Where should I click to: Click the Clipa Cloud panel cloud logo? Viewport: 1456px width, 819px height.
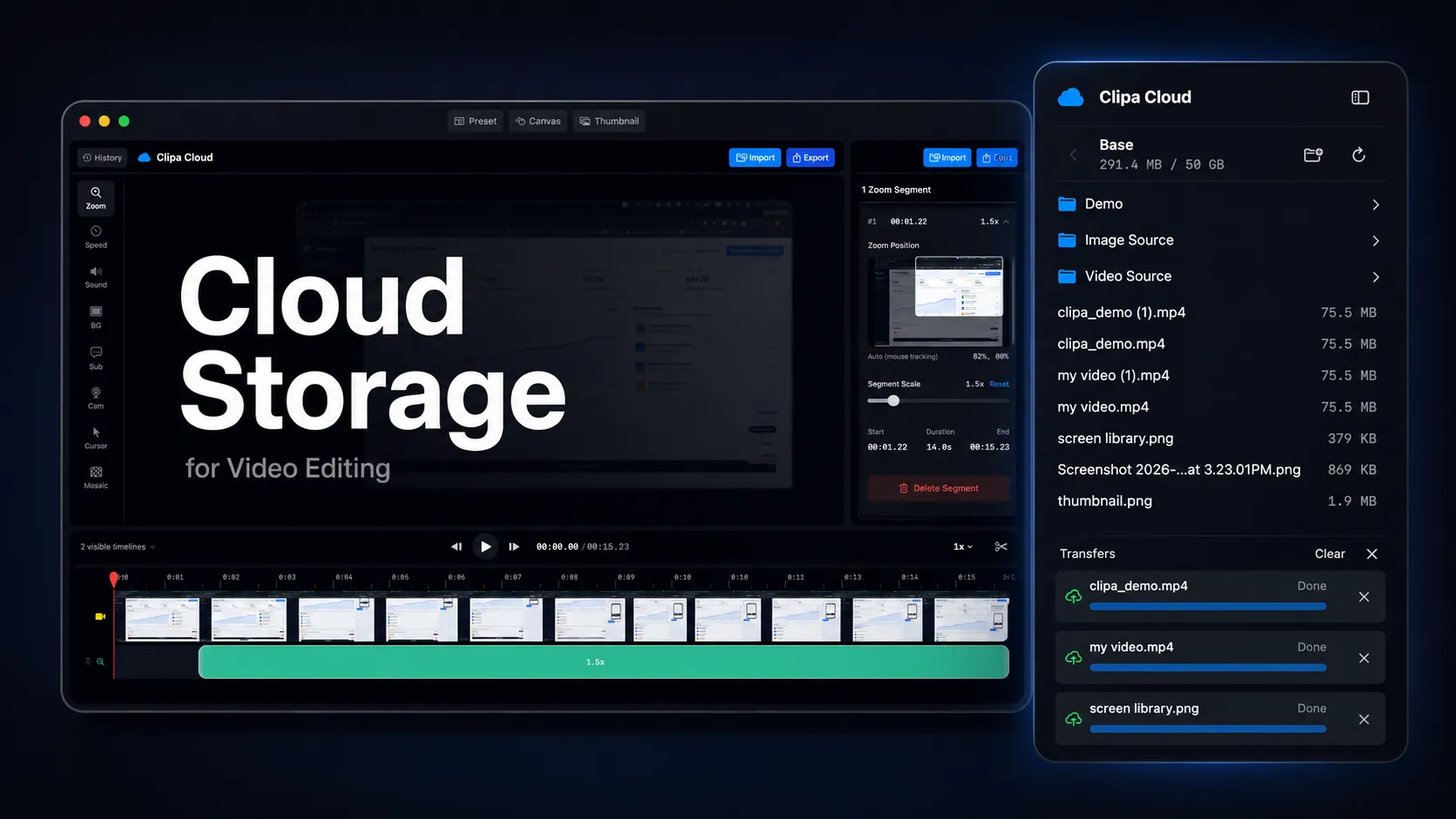coord(1071,97)
